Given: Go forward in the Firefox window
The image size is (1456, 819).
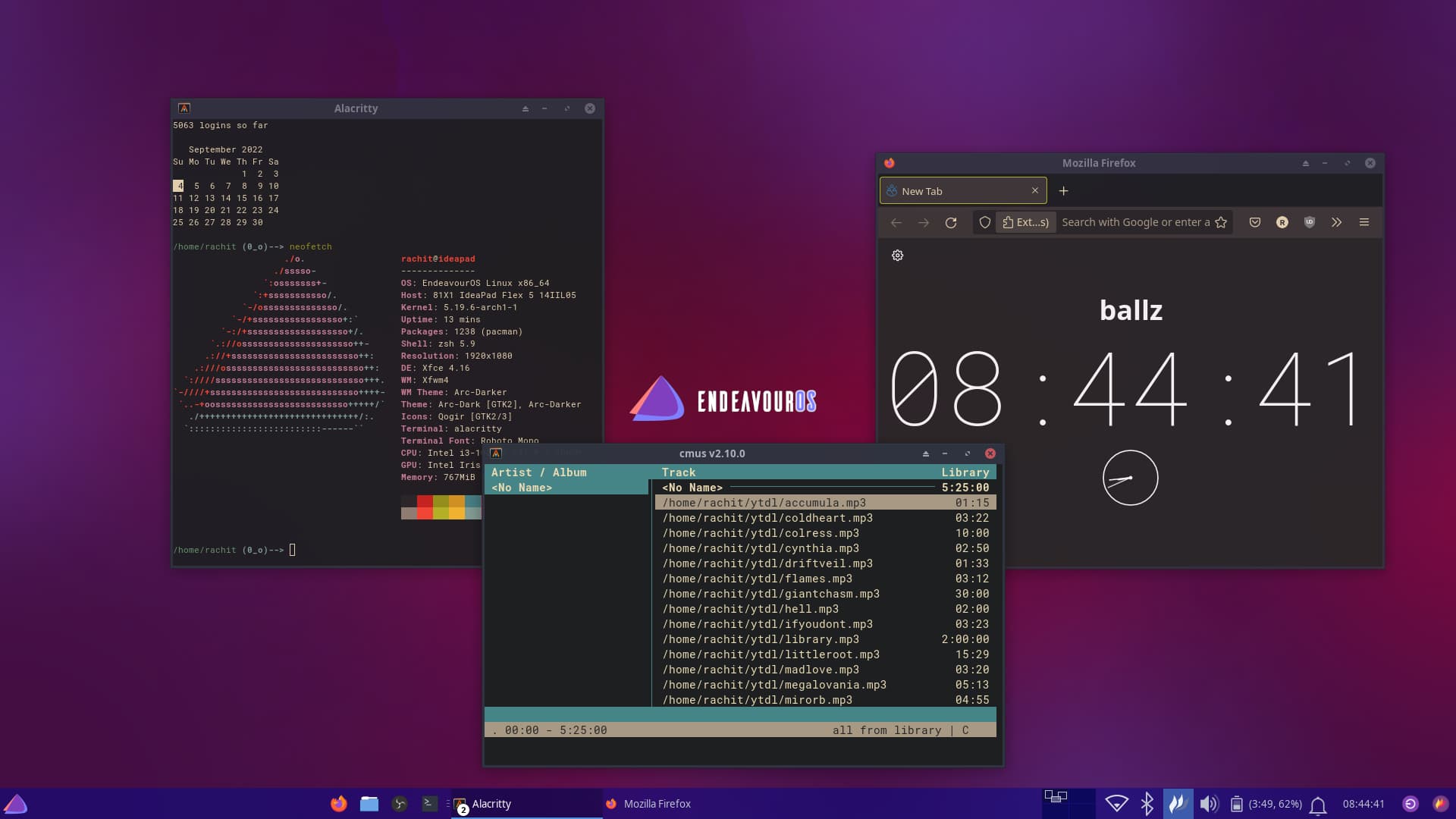Looking at the screenshot, I should pos(923,222).
